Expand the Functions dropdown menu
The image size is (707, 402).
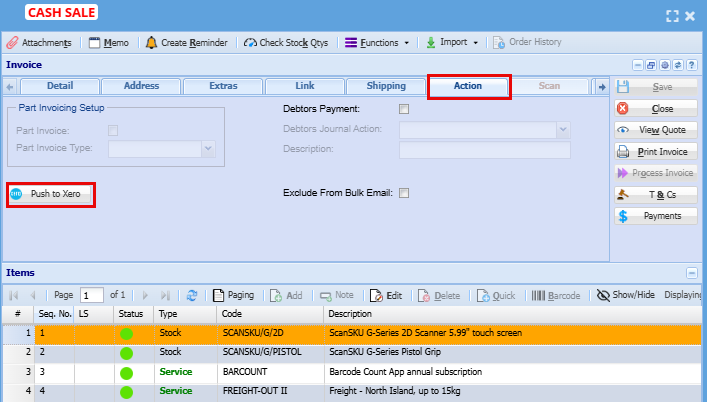click(x=377, y=43)
